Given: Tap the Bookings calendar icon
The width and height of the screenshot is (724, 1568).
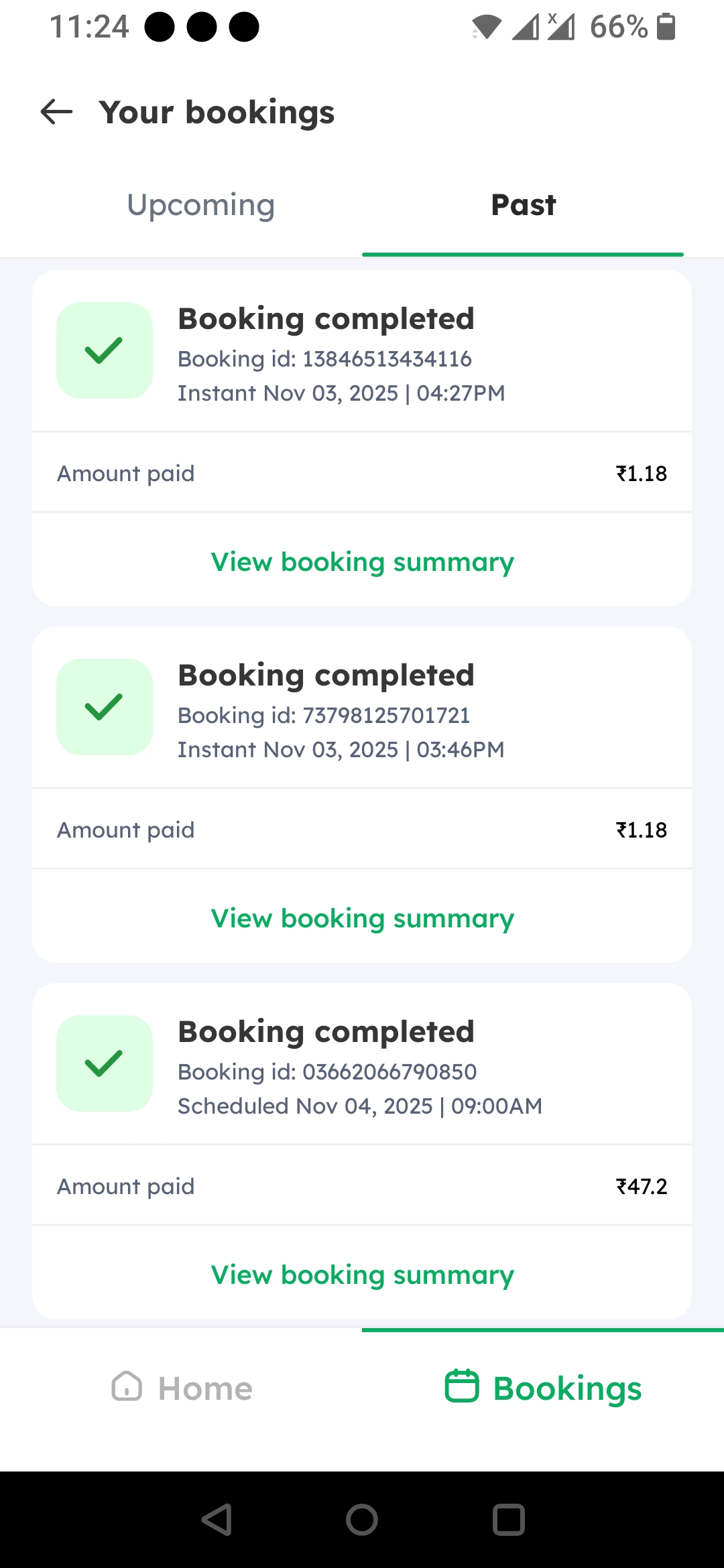Looking at the screenshot, I should pos(462,1386).
